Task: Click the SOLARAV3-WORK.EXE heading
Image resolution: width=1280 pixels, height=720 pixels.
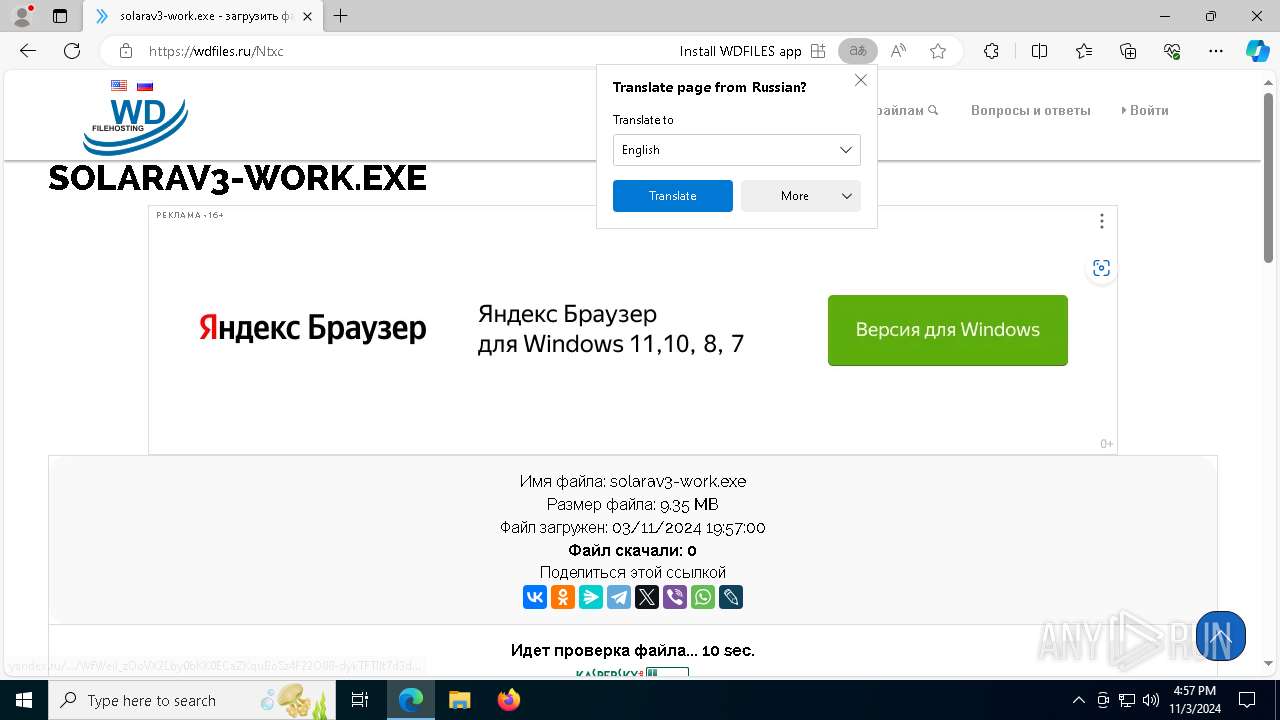Action: coord(238,179)
